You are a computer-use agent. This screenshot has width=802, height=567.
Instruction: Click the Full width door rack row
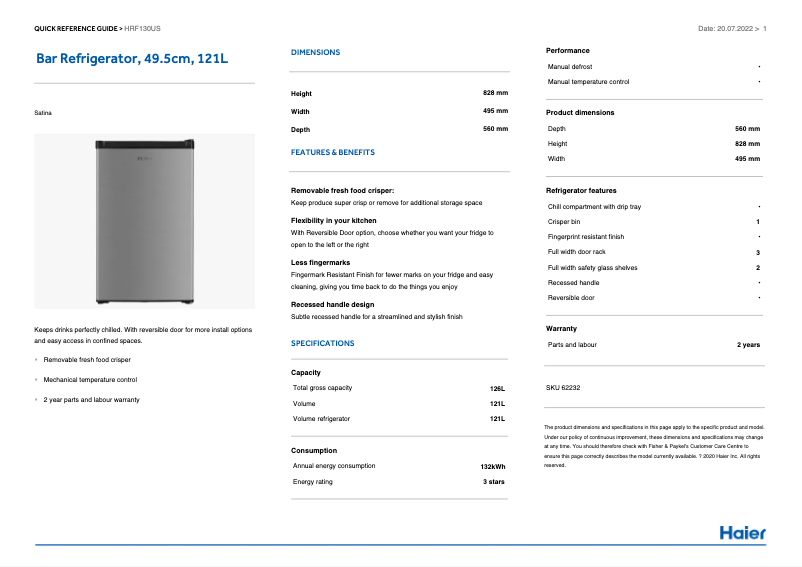pos(653,253)
